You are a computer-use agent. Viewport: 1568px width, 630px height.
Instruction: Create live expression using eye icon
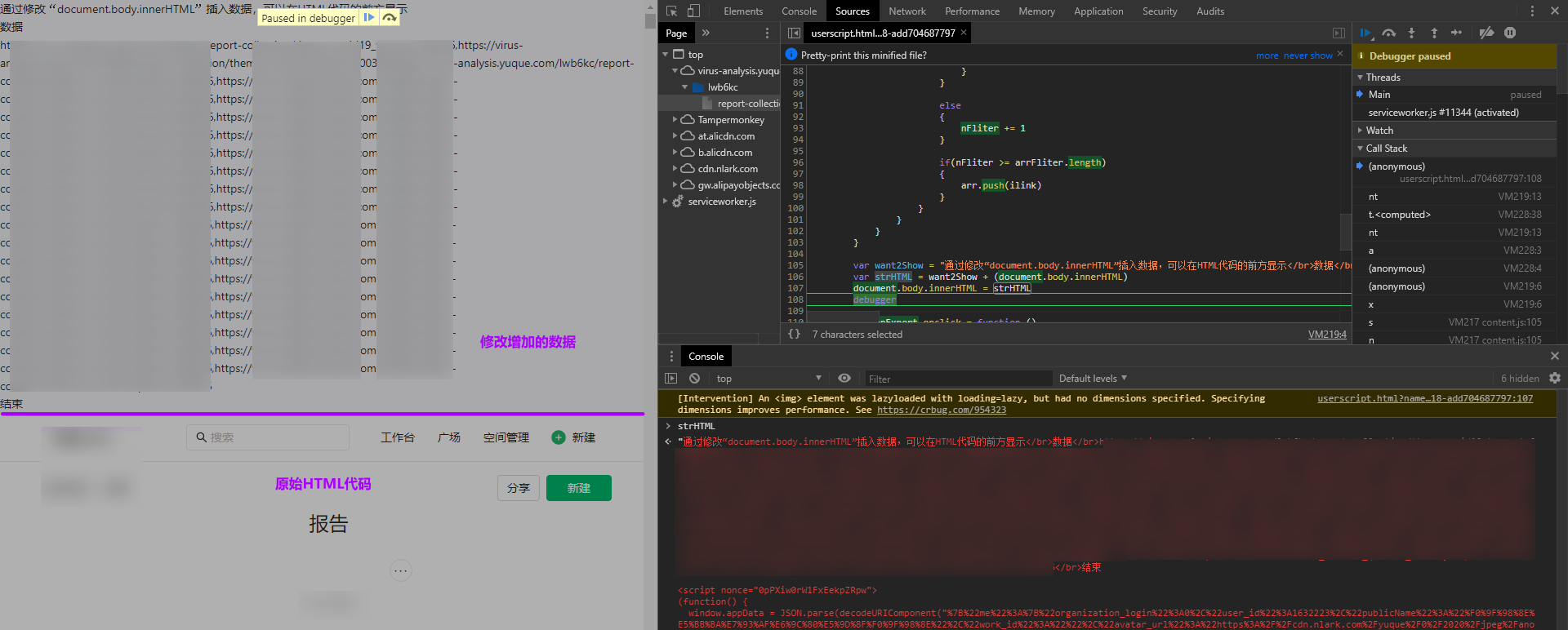tap(844, 378)
